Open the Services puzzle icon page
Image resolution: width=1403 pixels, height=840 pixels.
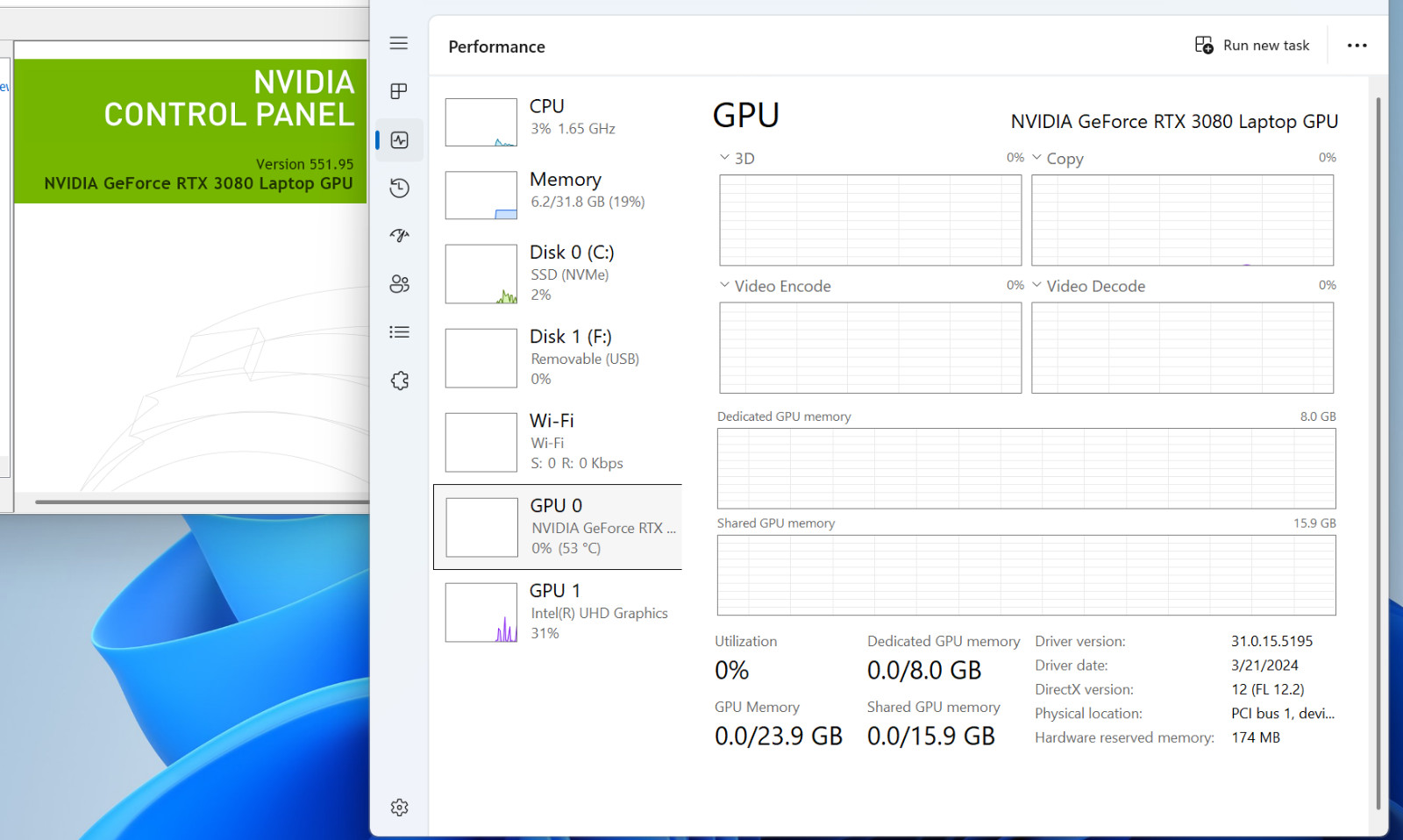[x=399, y=381]
